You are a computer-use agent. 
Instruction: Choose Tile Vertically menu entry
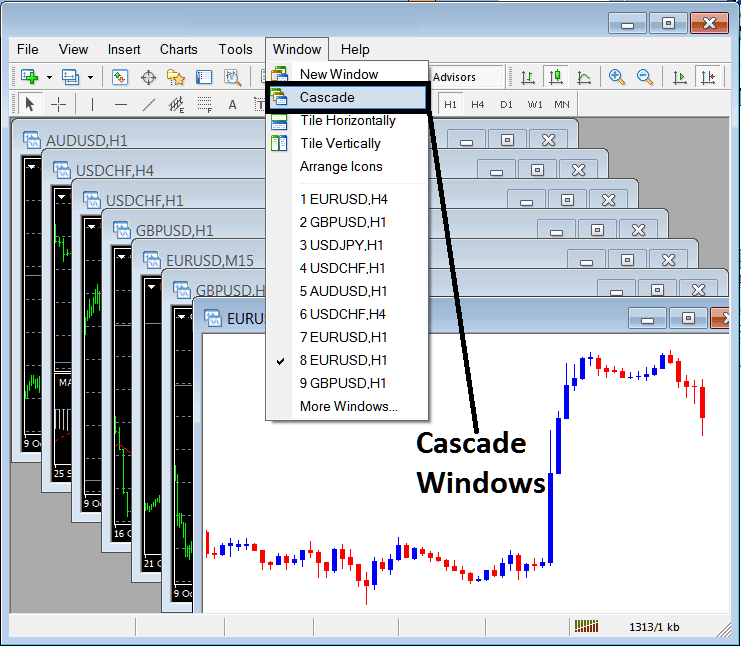pyautogui.click(x=340, y=143)
